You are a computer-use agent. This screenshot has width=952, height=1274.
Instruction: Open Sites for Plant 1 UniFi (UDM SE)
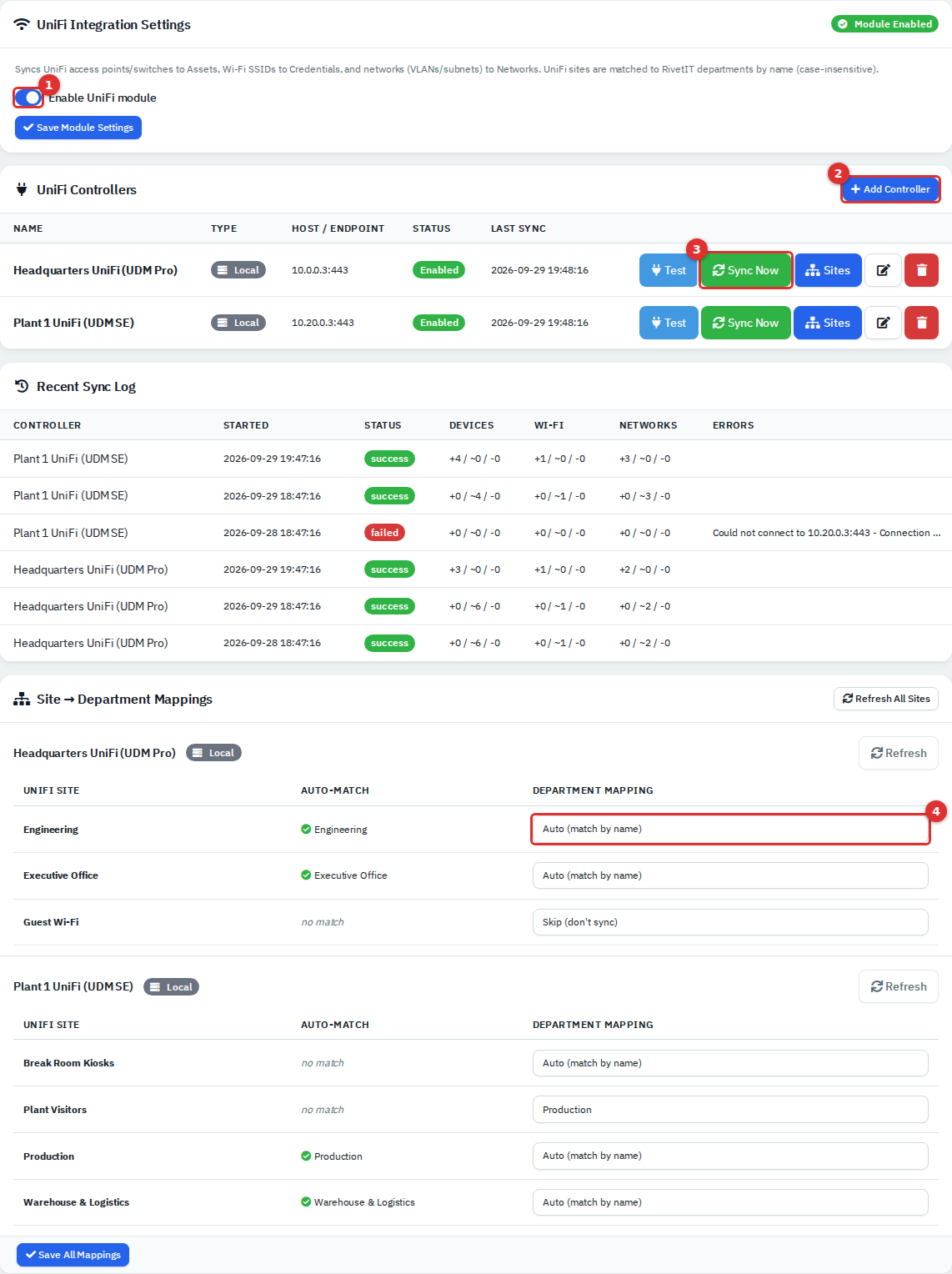pyautogui.click(x=828, y=323)
